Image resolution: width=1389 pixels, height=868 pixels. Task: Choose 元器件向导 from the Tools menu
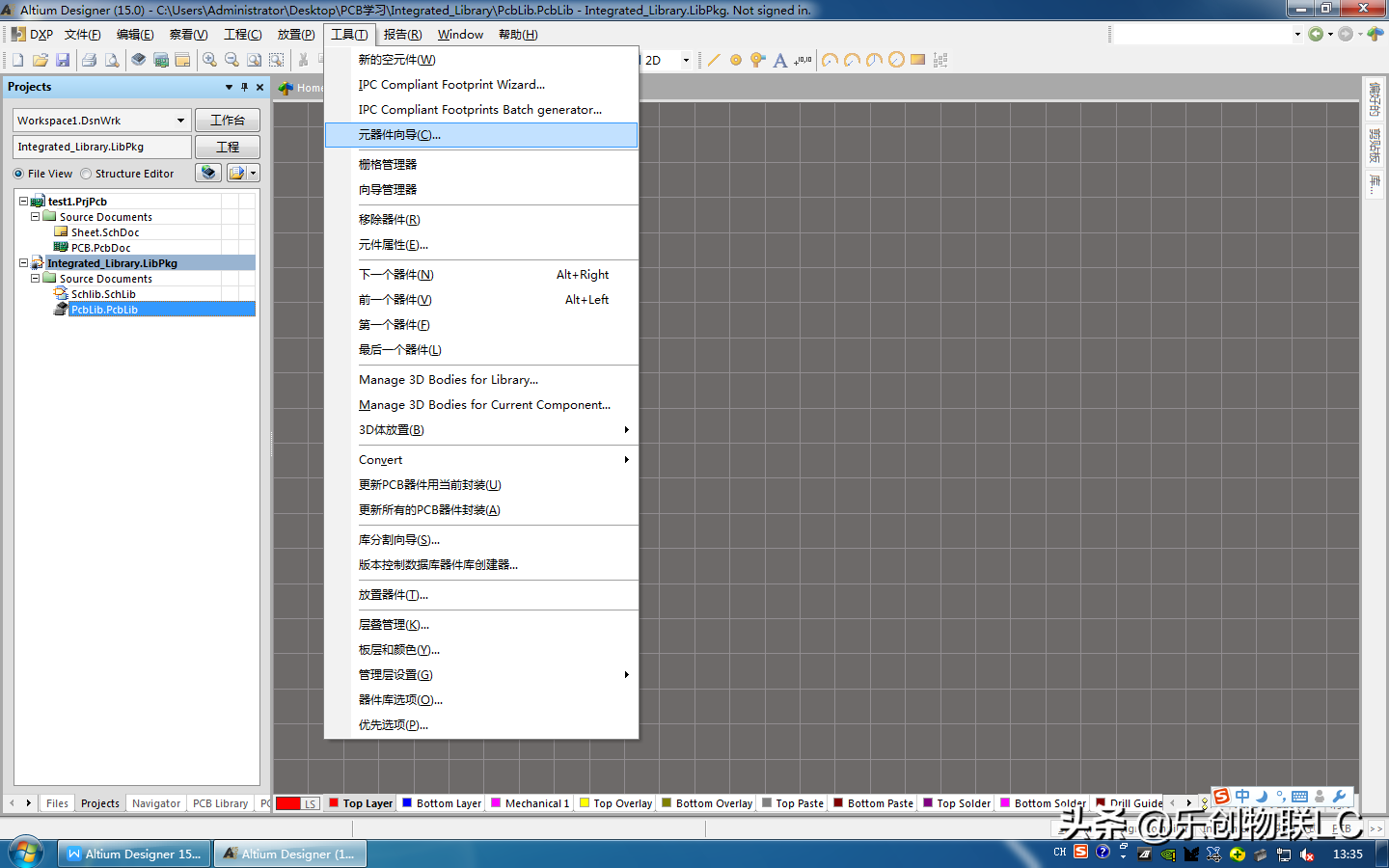(x=399, y=135)
